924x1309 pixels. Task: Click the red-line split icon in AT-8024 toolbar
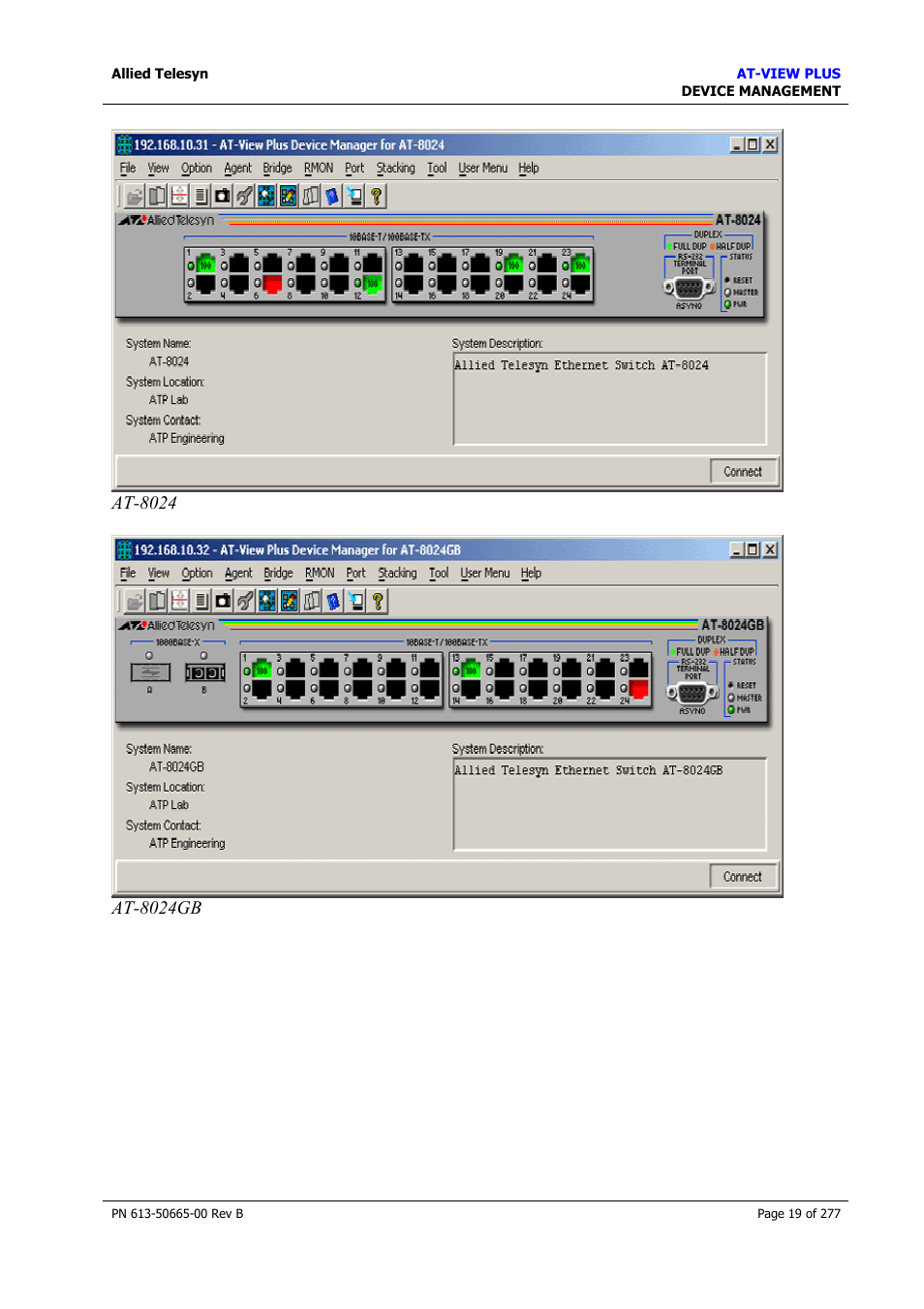tap(179, 196)
